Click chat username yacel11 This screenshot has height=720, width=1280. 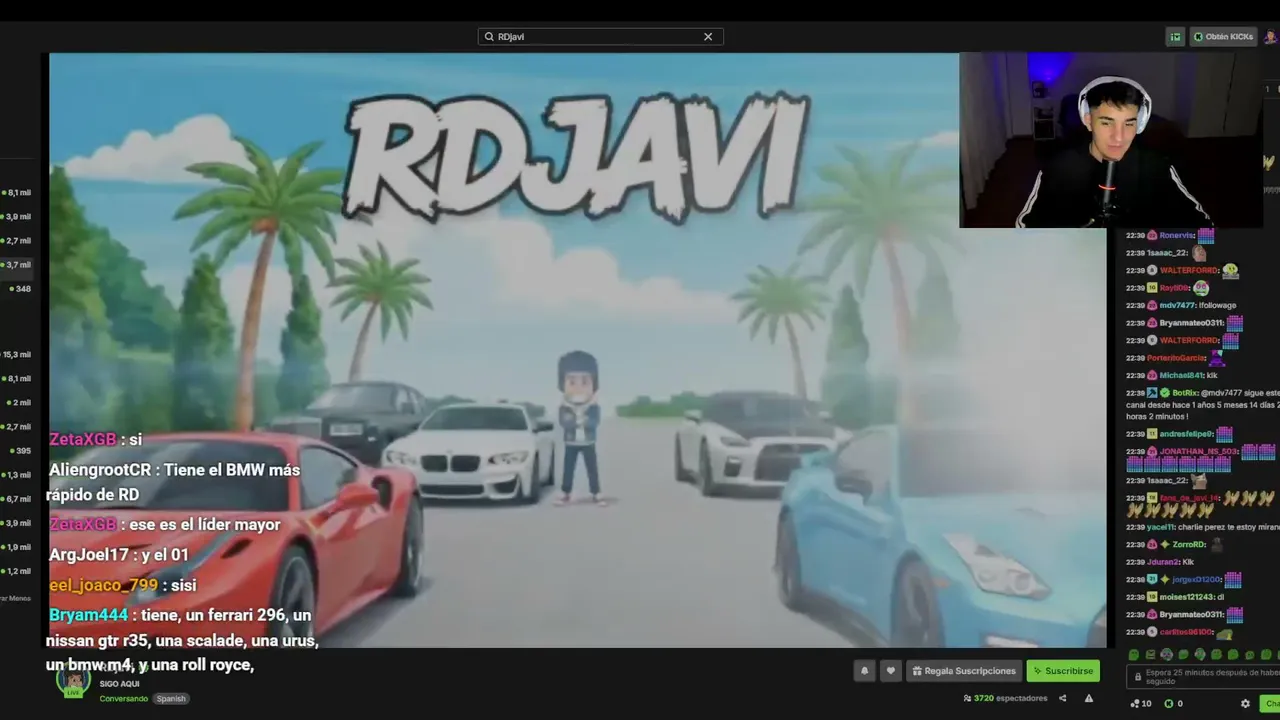(x=1160, y=527)
